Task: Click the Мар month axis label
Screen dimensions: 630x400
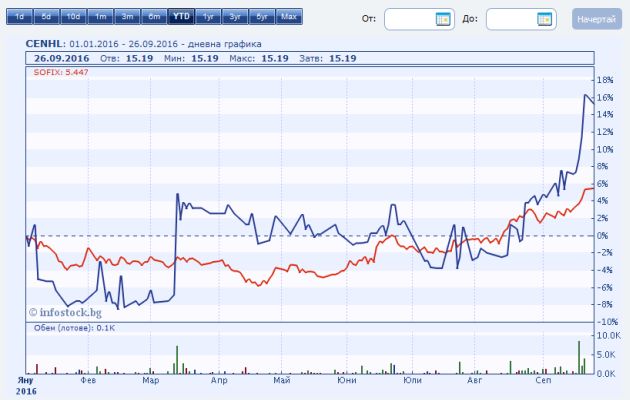Action: pos(151,380)
